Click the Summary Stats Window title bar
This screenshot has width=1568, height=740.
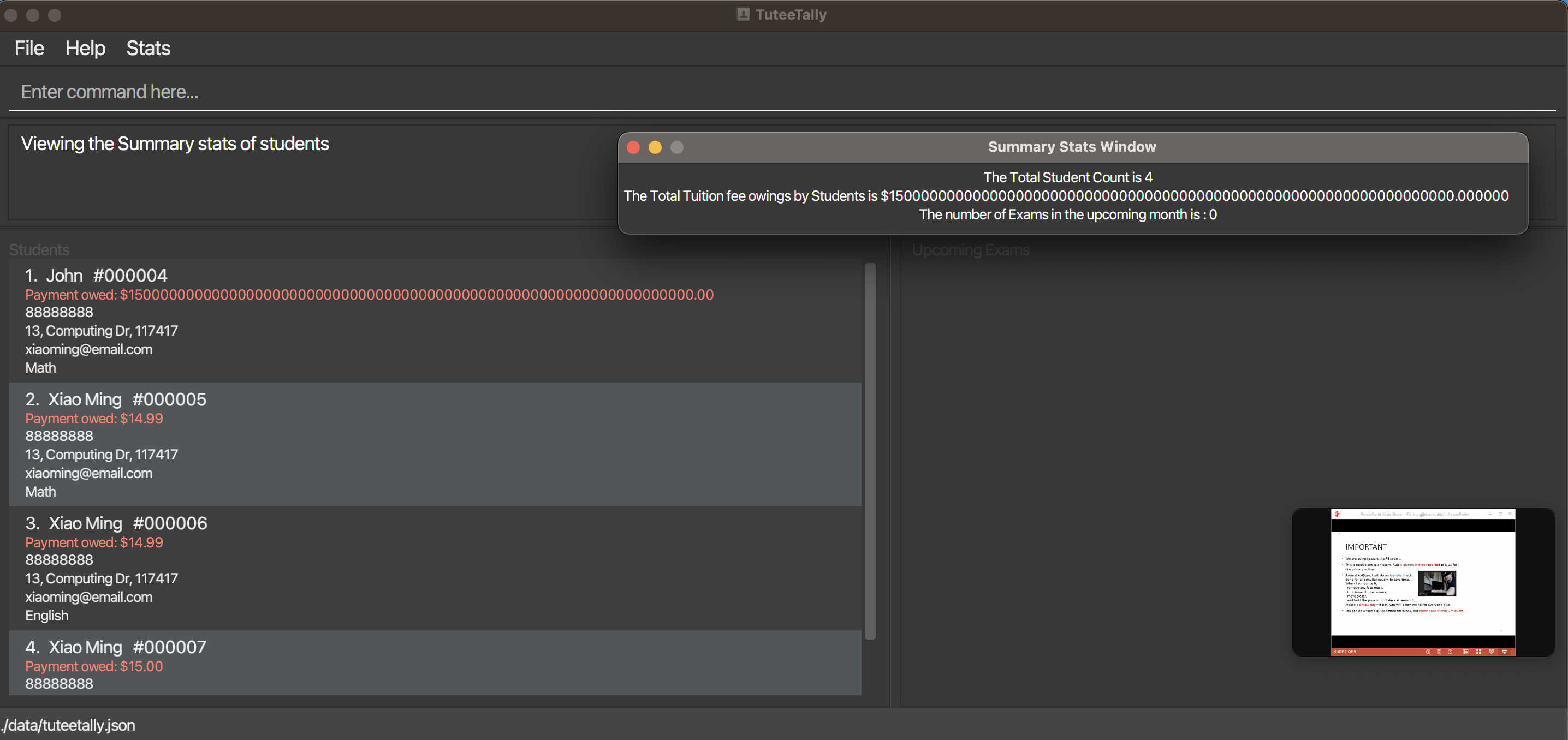1072,147
